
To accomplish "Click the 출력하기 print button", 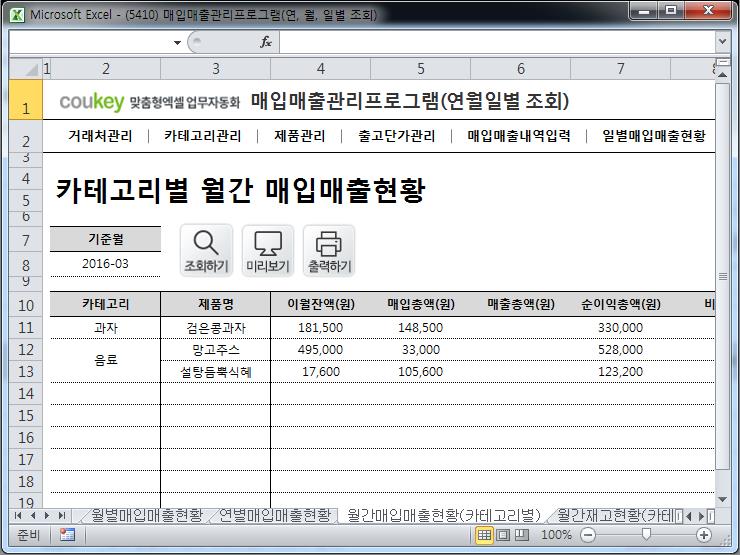I will (329, 251).
